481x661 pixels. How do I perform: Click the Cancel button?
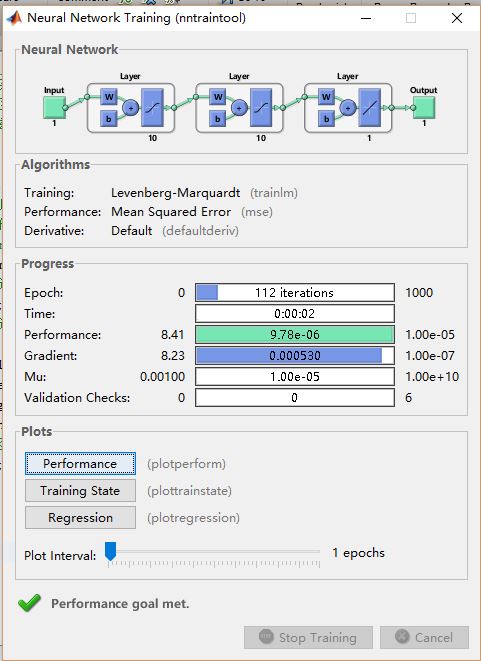point(424,637)
